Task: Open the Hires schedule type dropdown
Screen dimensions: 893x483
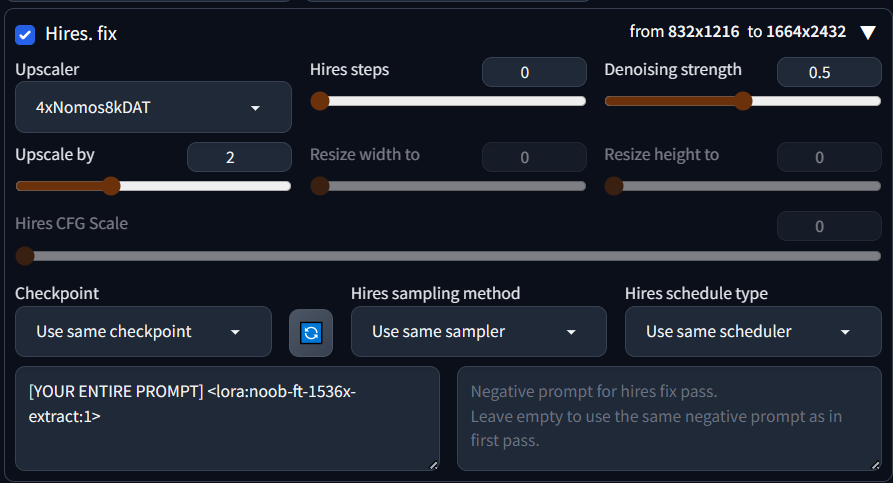Action: coord(752,332)
